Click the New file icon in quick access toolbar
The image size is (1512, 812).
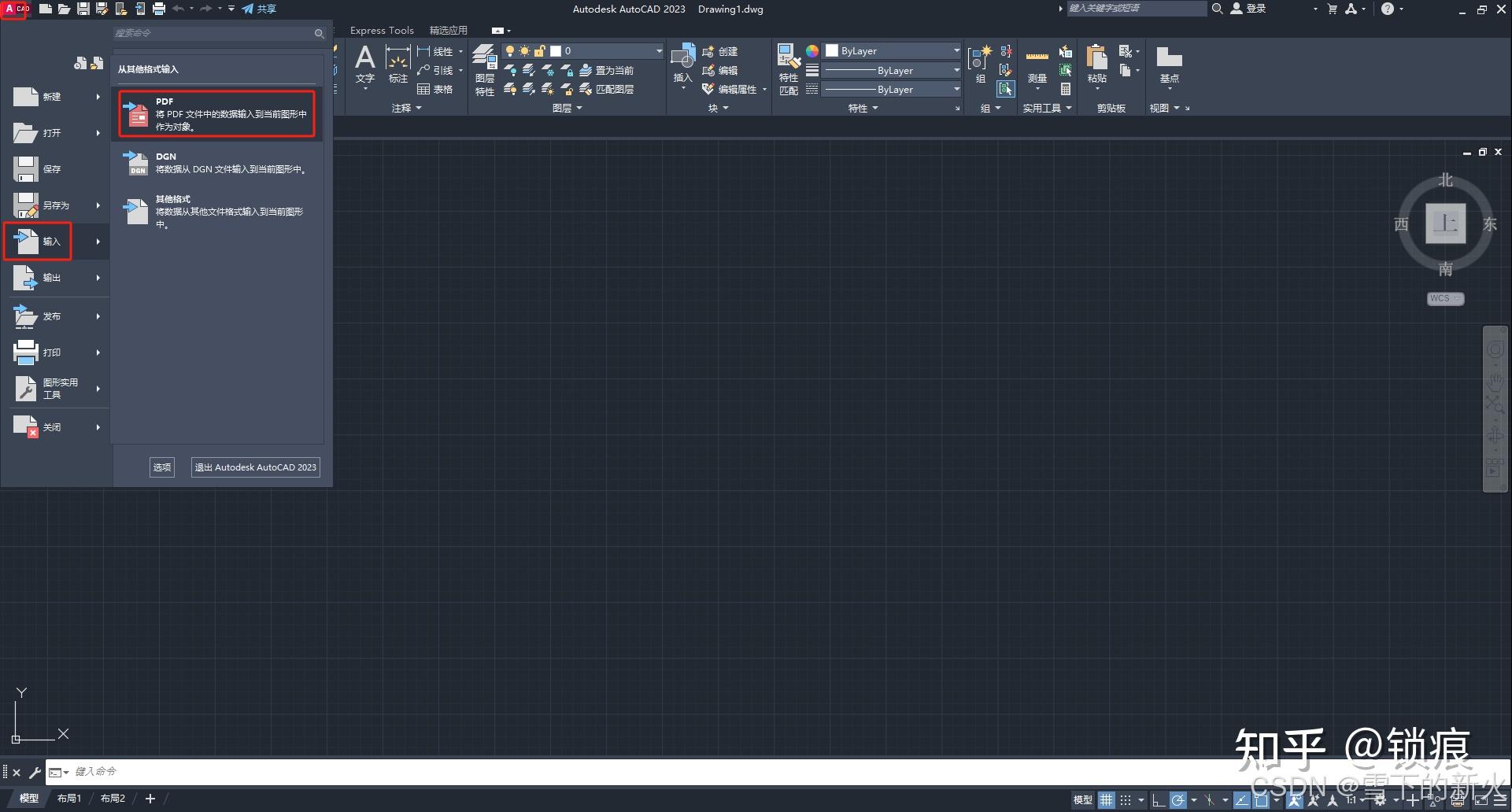point(46,9)
